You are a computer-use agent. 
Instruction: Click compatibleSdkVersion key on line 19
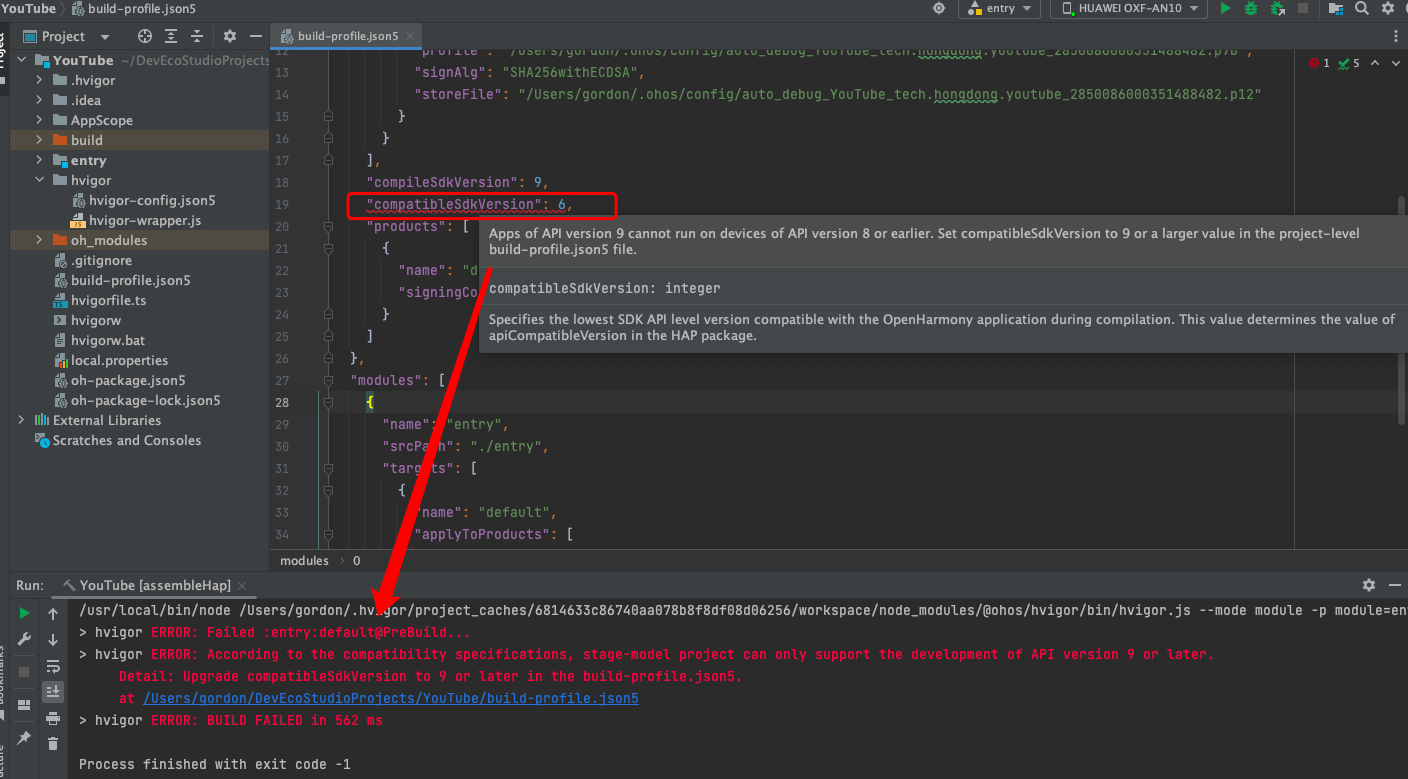point(454,204)
